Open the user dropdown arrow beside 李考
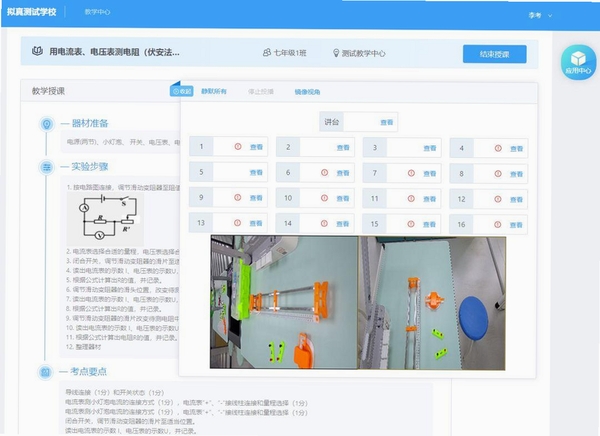This screenshot has height=436, width=600. tap(550, 16)
